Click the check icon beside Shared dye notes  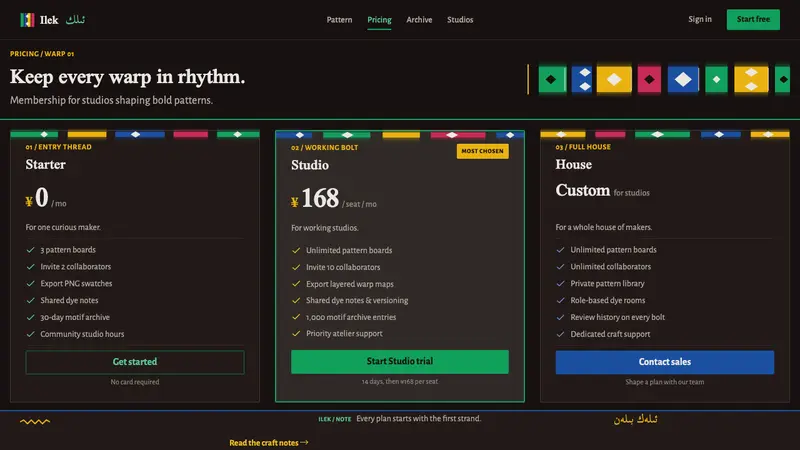tap(31, 301)
